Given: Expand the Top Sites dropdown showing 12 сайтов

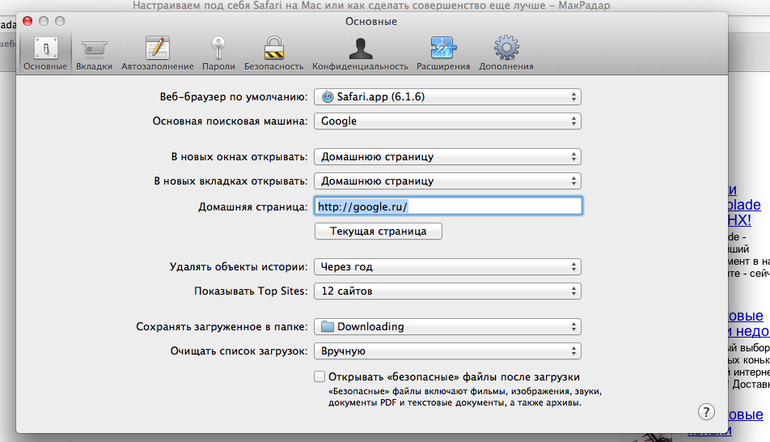Looking at the screenshot, I should coord(448,291).
